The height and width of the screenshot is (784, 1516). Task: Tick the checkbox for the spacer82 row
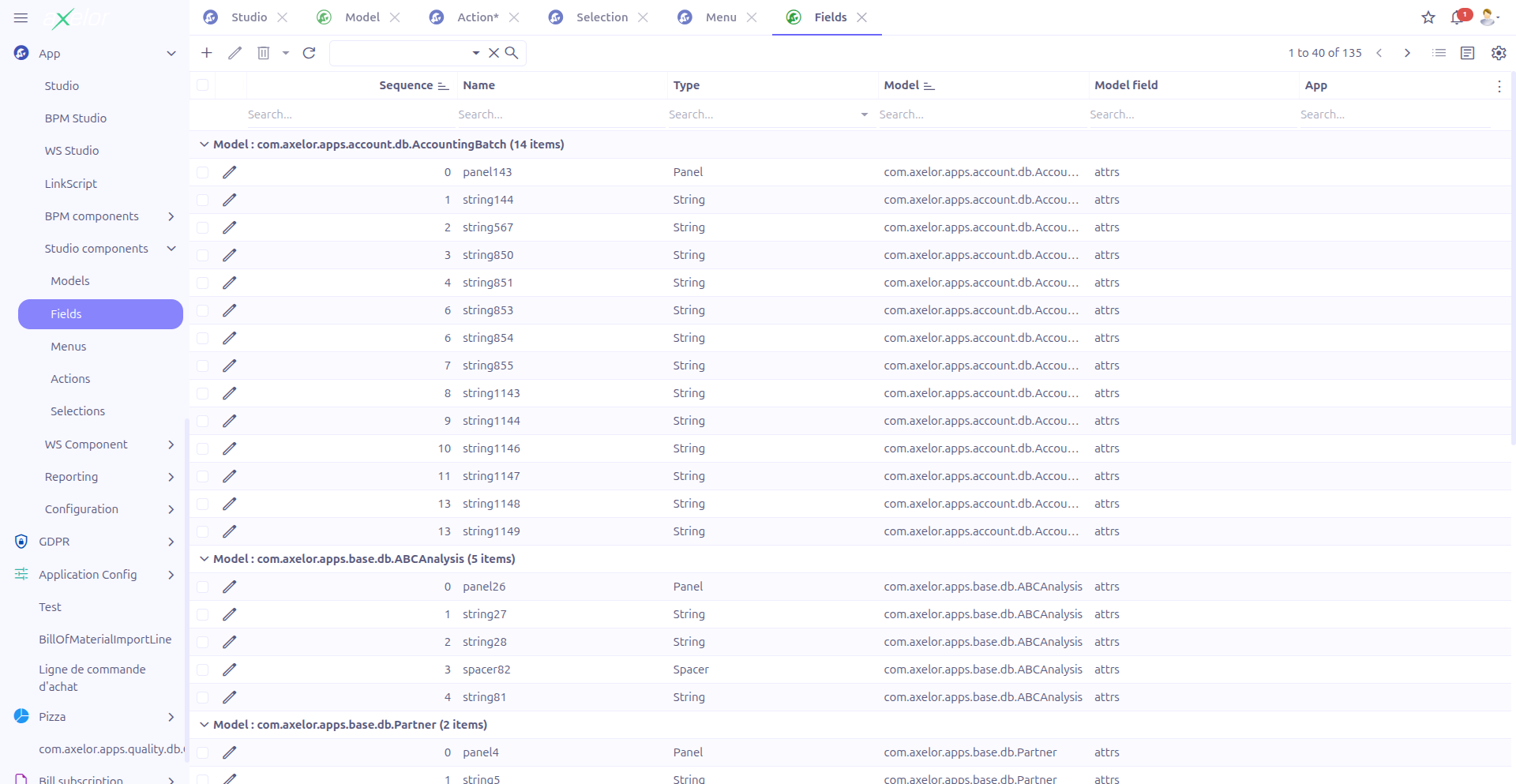[203, 670]
